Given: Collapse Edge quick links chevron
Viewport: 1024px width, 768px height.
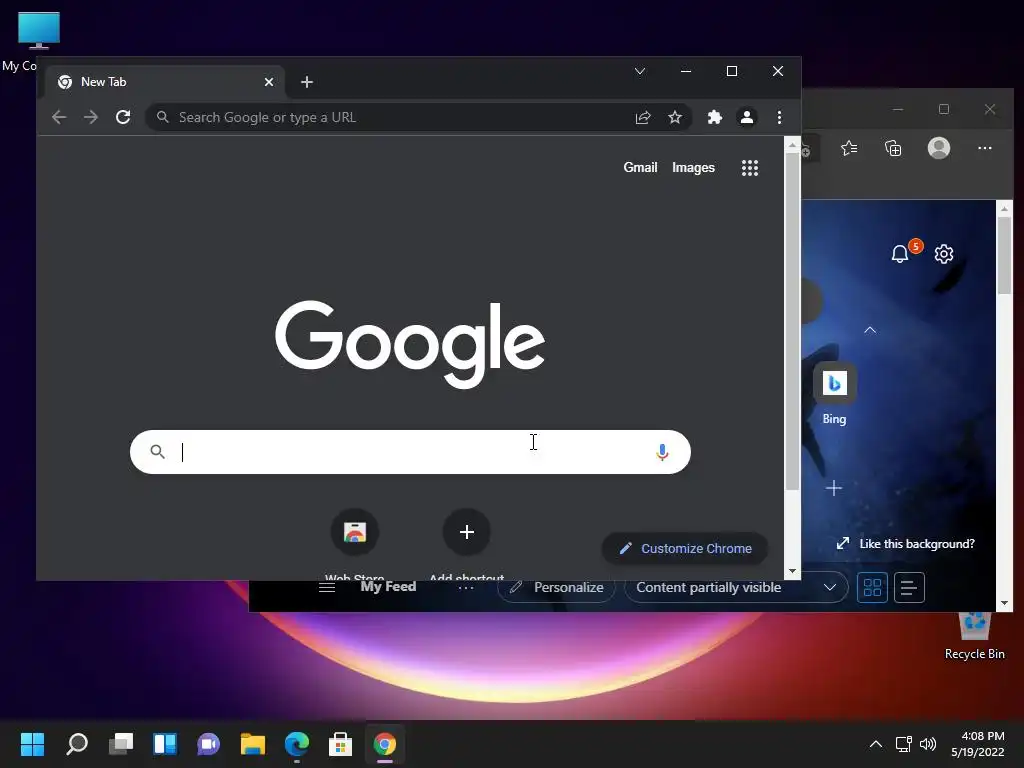Looking at the screenshot, I should (x=870, y=330).
